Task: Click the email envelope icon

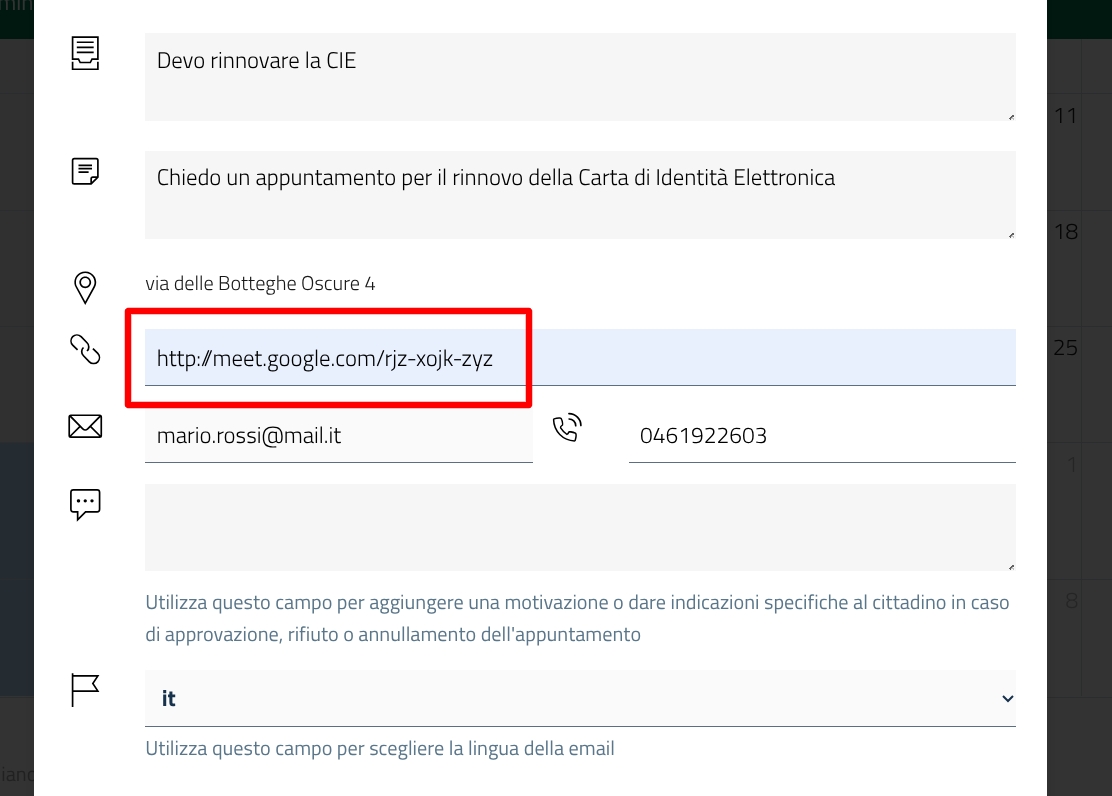Action: pos(85,427)
